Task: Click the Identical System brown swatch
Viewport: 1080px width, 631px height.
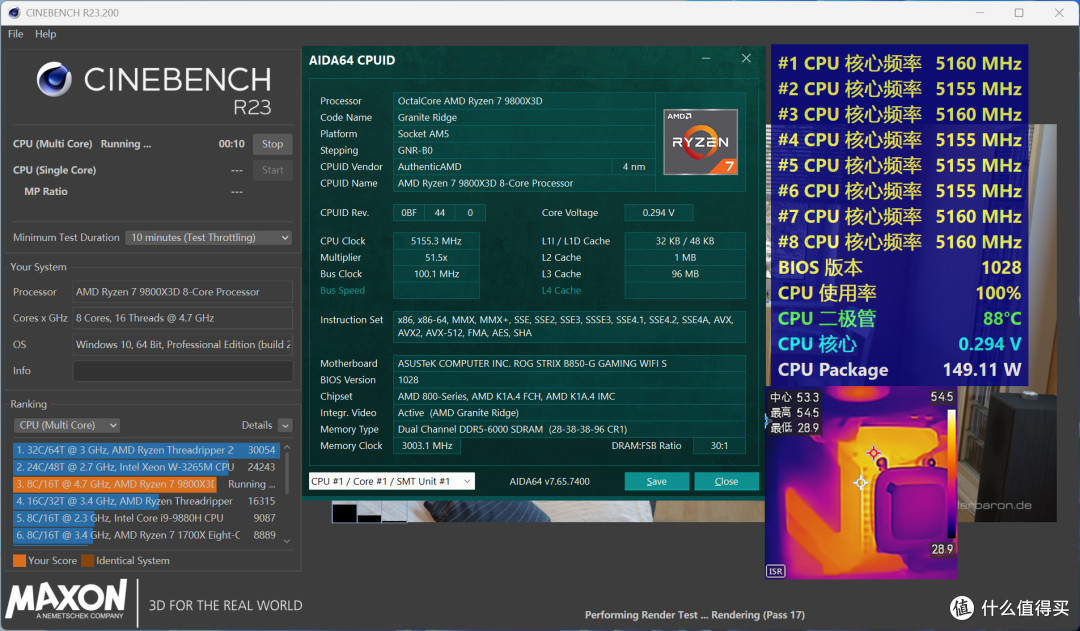Action: [x=87, y=561]
